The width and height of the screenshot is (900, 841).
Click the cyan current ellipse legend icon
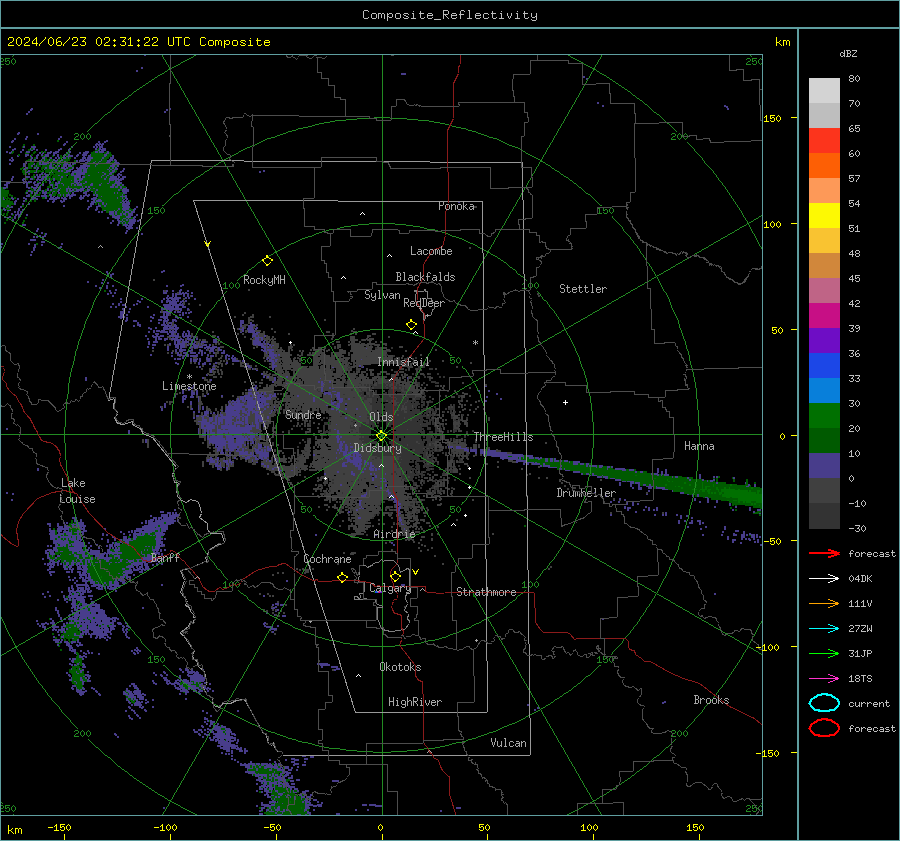[x=824, y=703]
